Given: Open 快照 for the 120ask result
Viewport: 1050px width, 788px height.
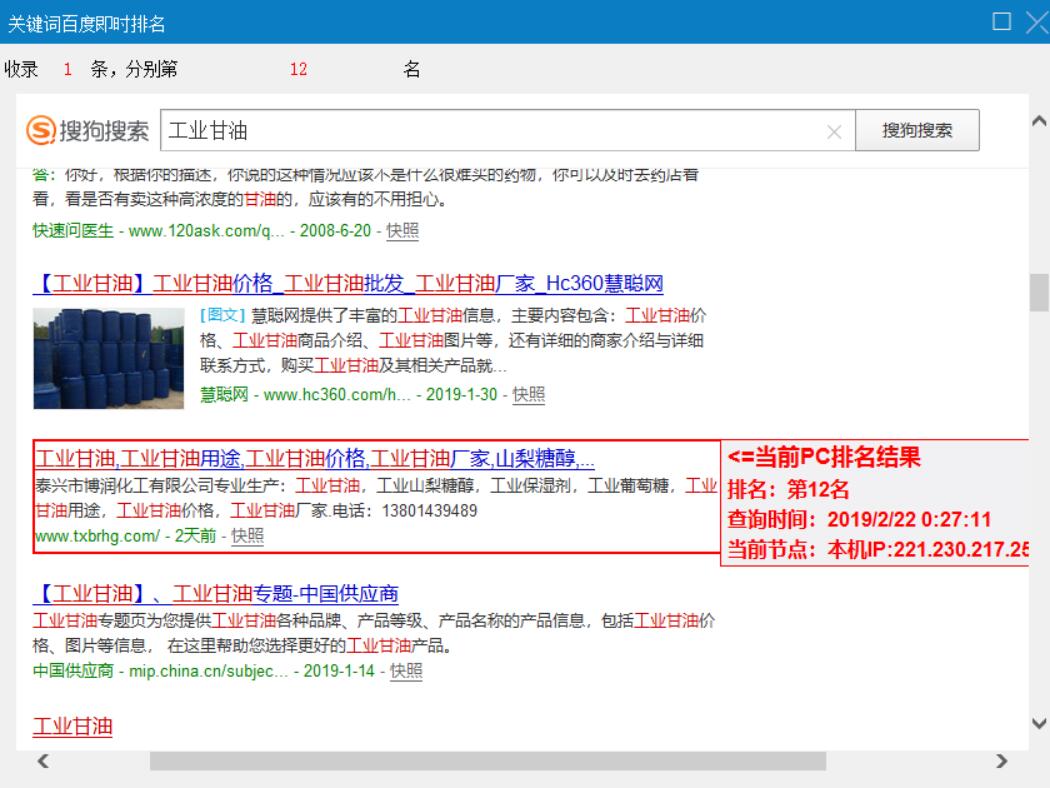Looking at the screenshot, I should point(402,230).
